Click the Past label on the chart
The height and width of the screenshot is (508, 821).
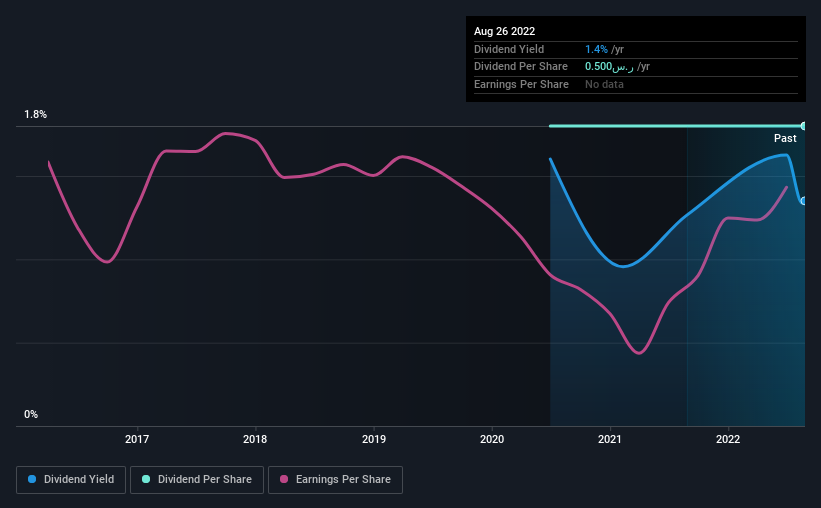[785, 138]
